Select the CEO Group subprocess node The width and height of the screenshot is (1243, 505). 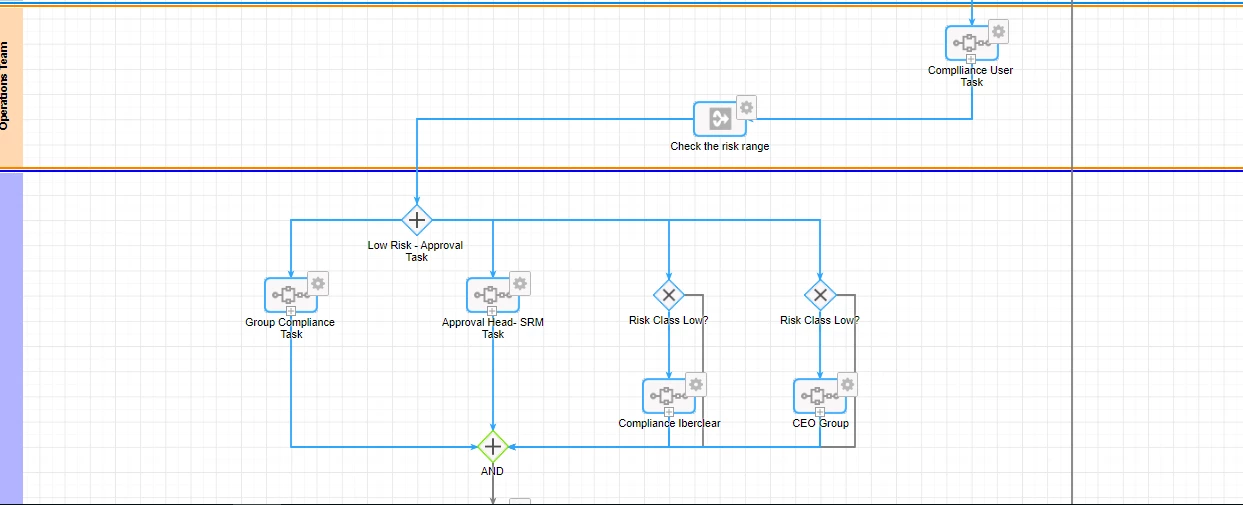(x=820, y=396)
